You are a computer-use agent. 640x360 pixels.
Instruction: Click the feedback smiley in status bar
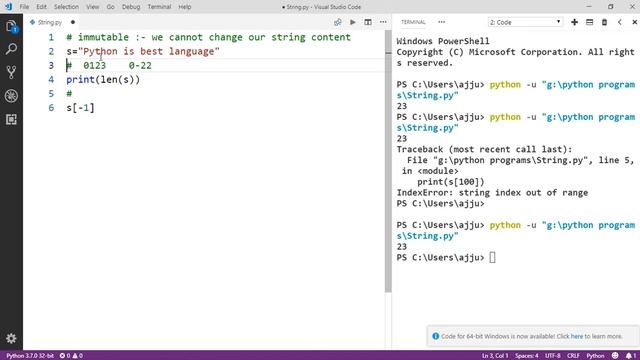coord(615,356)
